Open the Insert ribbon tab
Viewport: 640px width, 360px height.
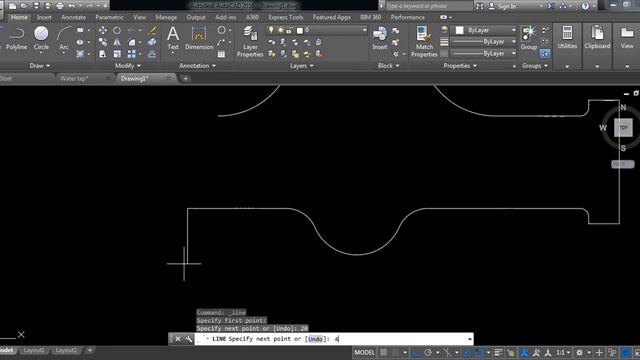point(44,17)
